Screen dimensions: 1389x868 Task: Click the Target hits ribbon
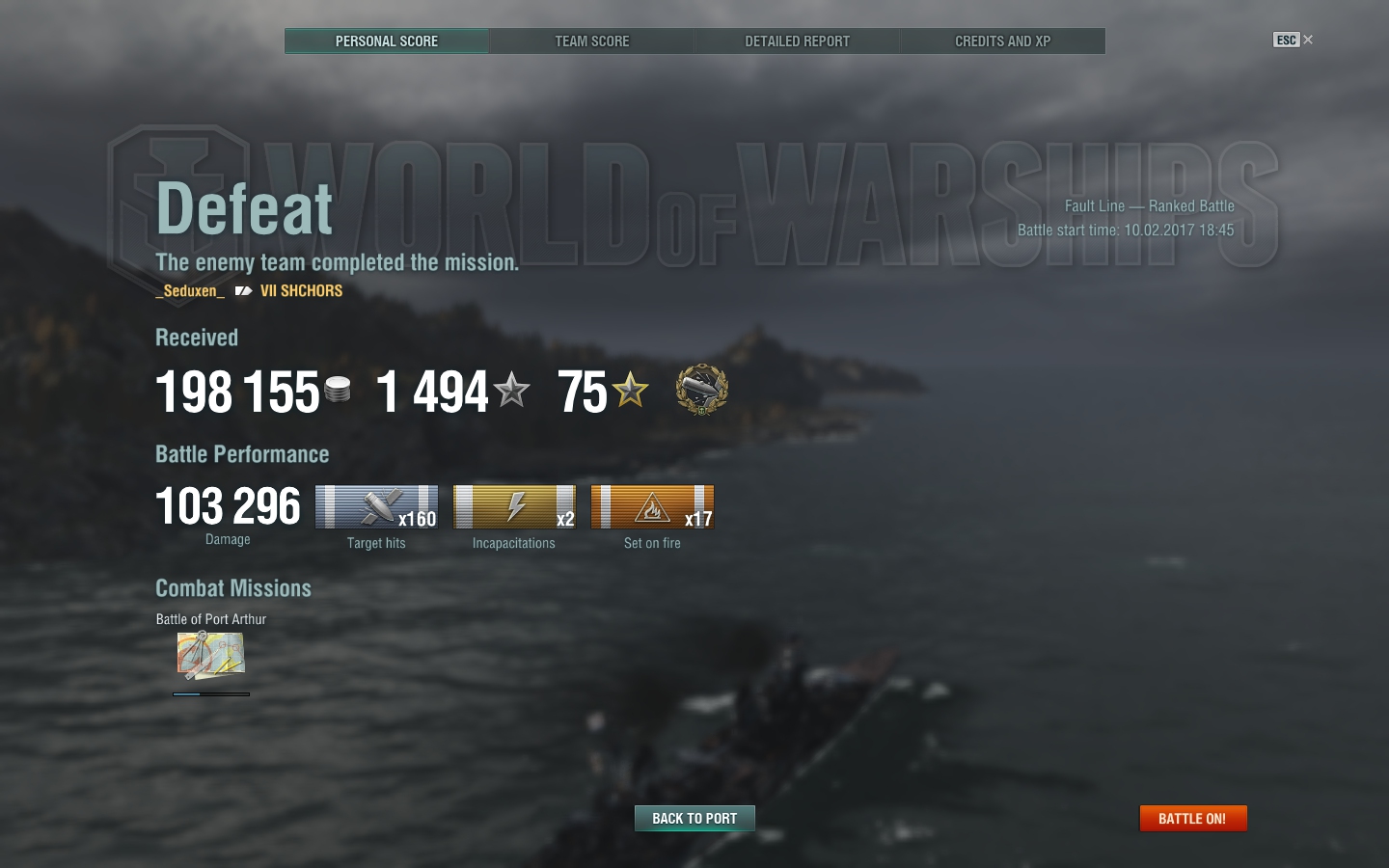(377, 507)
